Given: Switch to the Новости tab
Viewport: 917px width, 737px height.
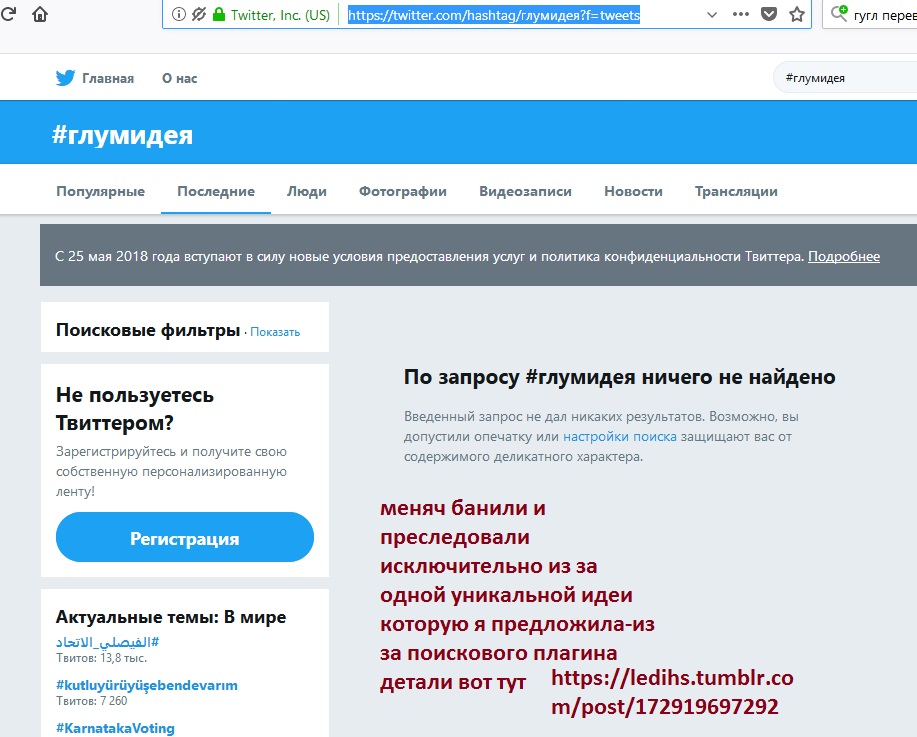Looking at the screenshot, I should click(633, 191).
